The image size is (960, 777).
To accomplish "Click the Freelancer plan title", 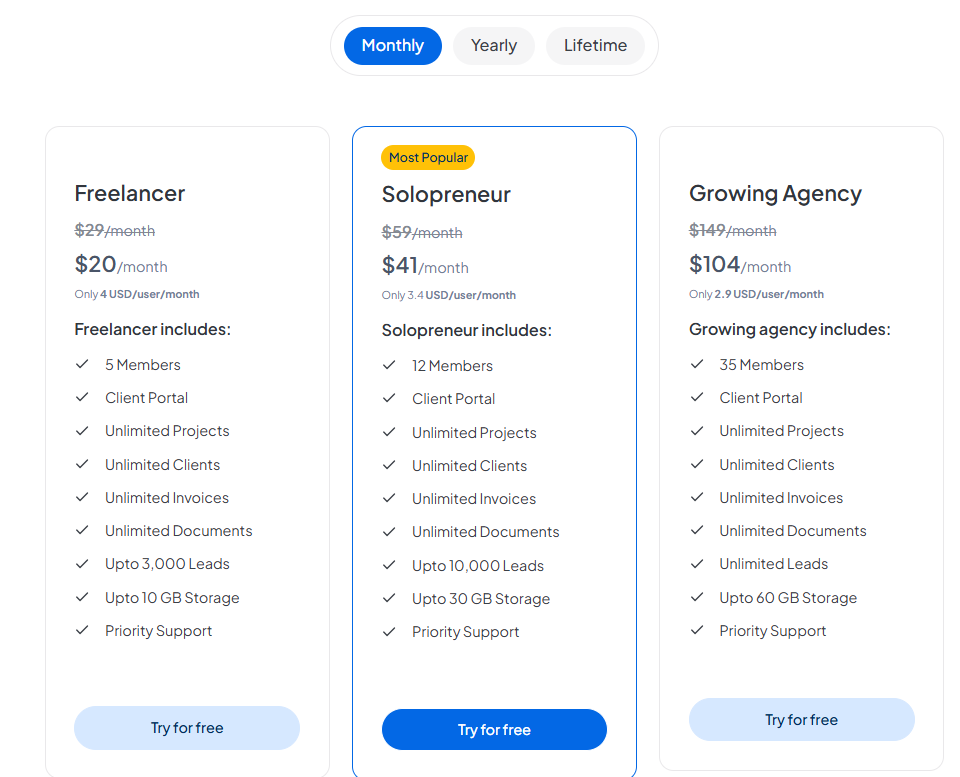I will click(130, 194).
